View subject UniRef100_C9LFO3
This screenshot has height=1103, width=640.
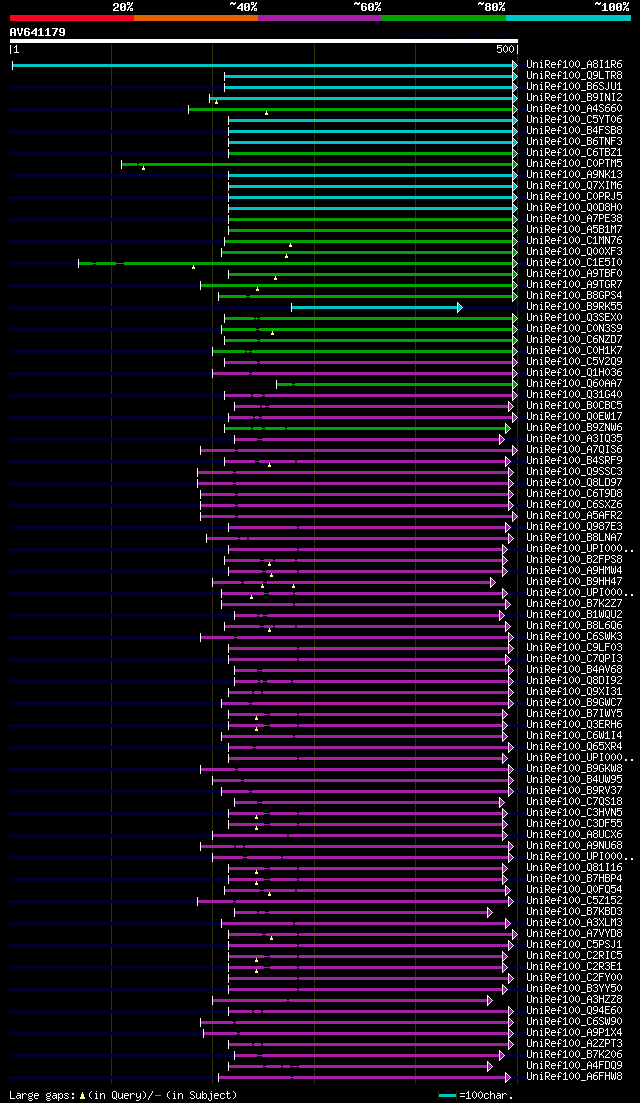point(574,648)
